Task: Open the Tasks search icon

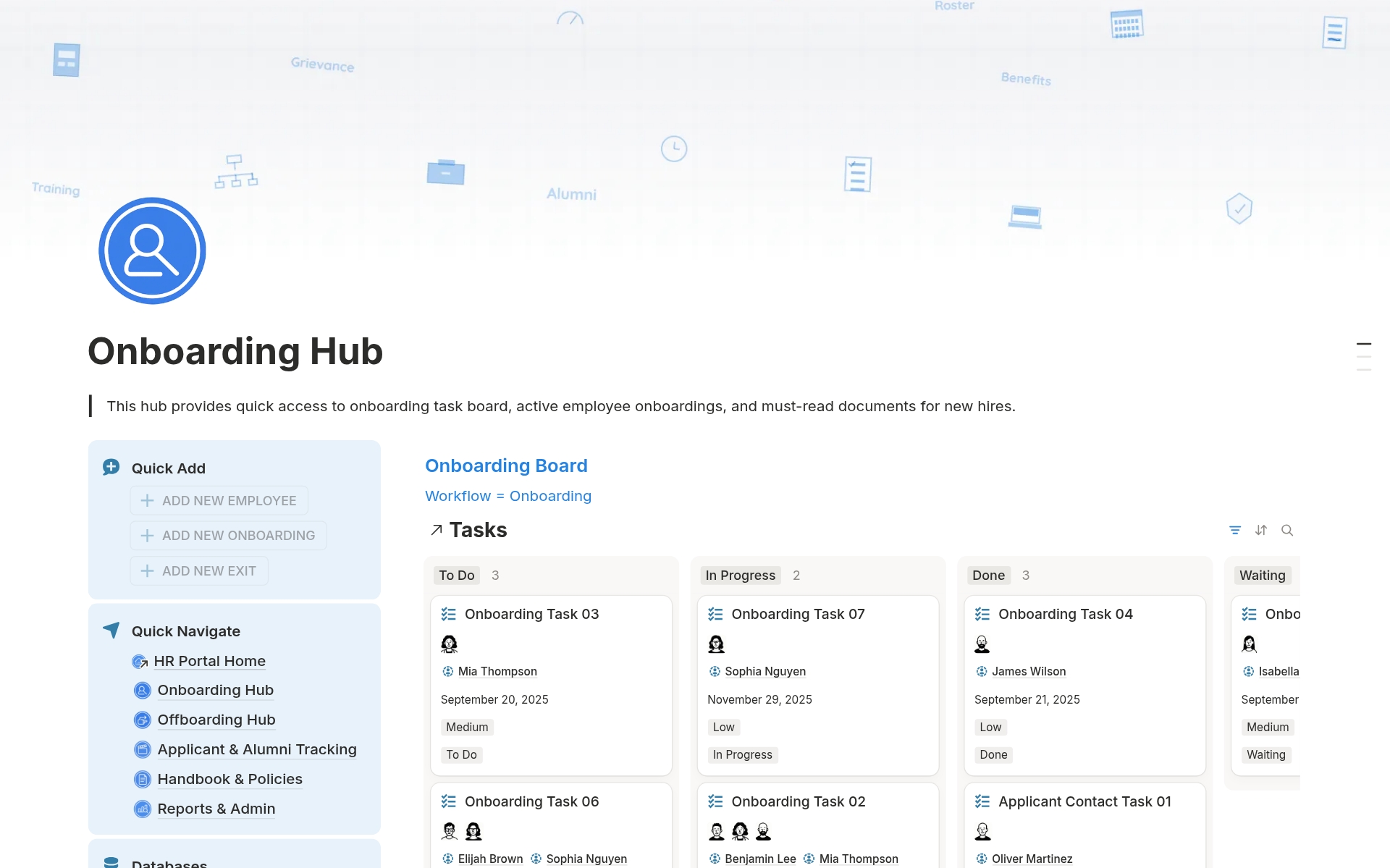Action: click(x=1287, y=530)
